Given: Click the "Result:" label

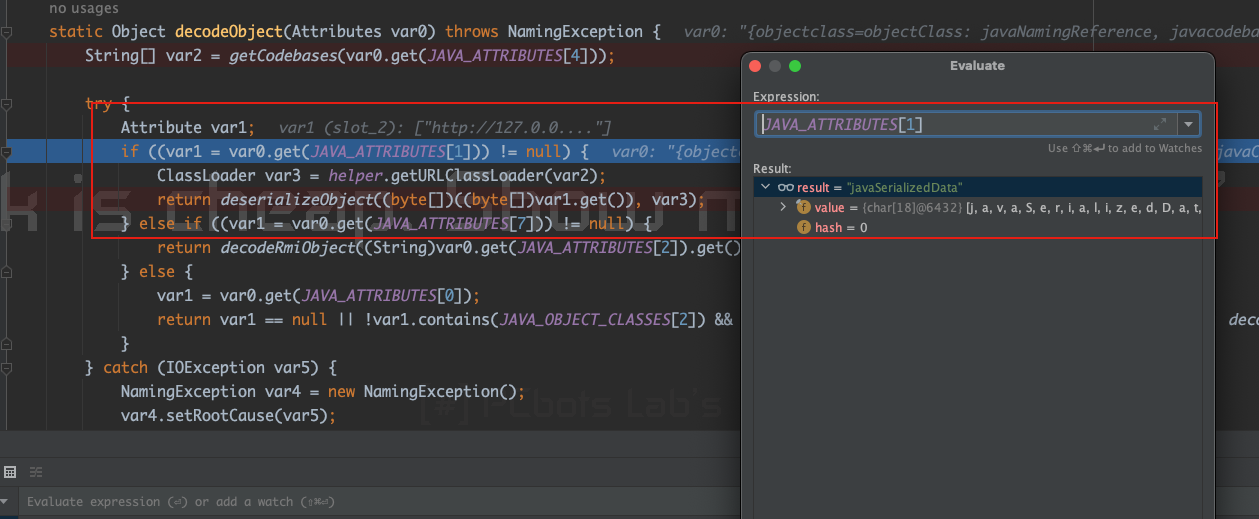Looking at the screenshot, I should (x=772, y=169).
